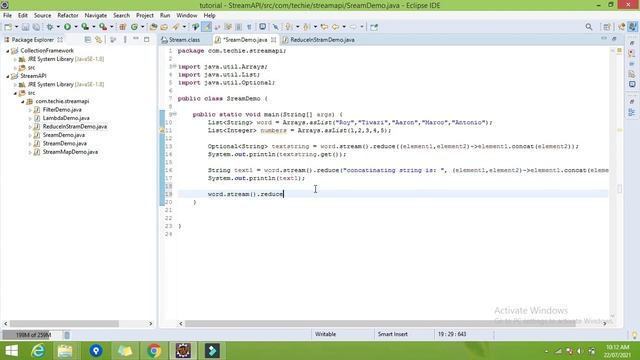Click the Smart Insert status field
The image size is (640, 360).
(x=393, y=334)
